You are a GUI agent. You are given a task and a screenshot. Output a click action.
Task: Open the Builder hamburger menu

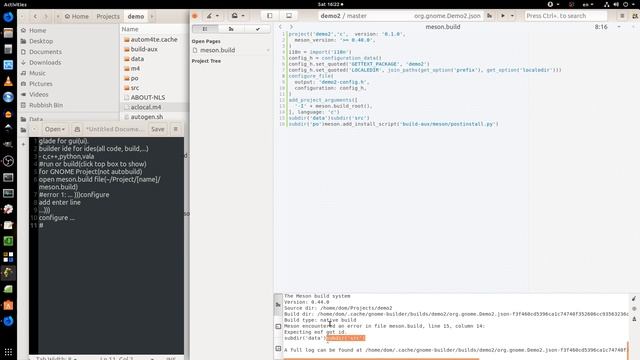tap(622, 16)
